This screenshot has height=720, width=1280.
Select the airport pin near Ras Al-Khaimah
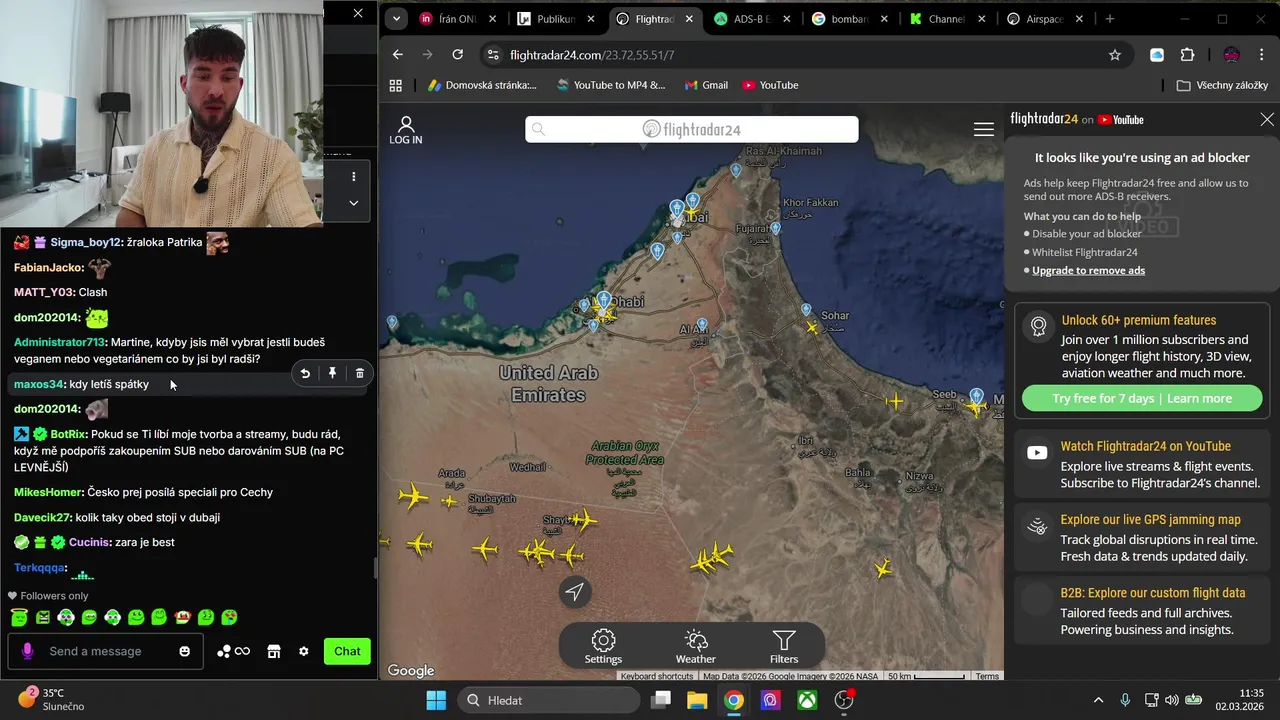pyautogui.click(x=736, y=170)
